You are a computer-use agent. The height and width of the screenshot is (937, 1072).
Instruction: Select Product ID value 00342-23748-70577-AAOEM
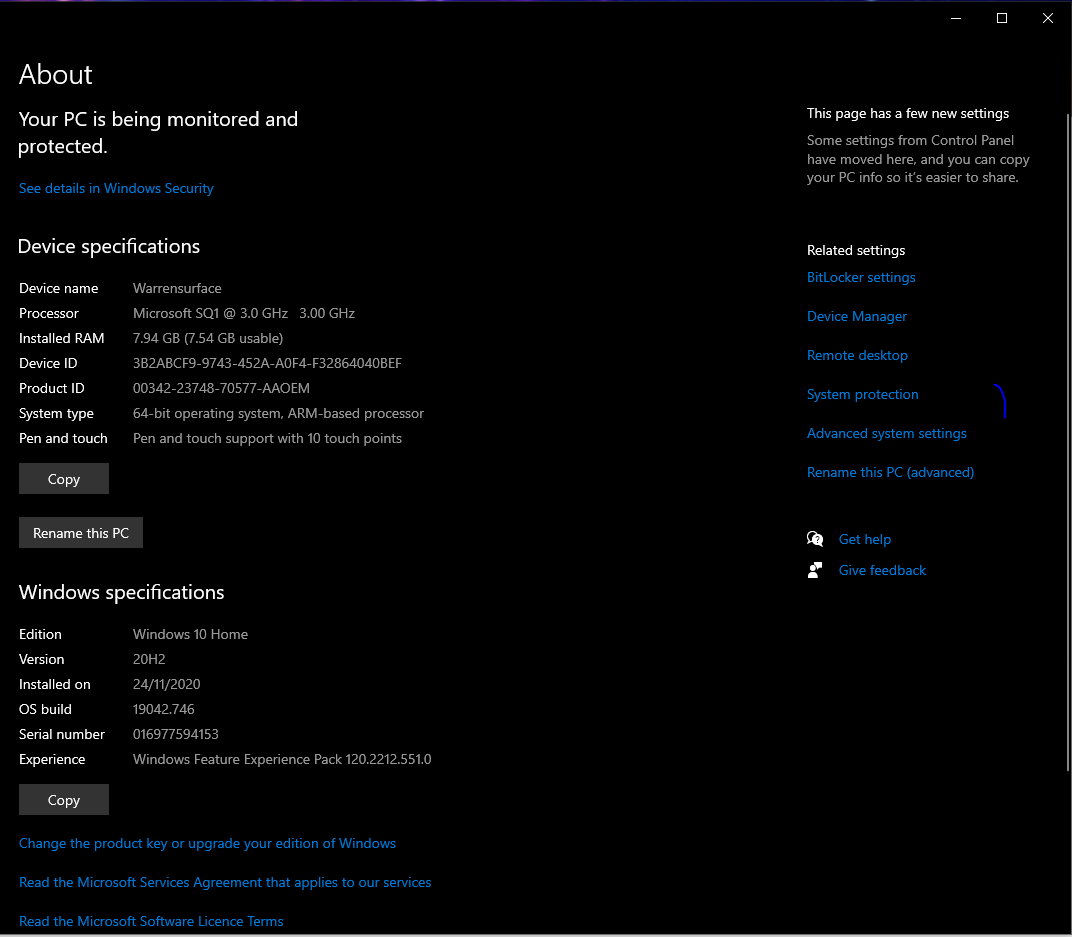pyautogui.click(x=221, y=388)
